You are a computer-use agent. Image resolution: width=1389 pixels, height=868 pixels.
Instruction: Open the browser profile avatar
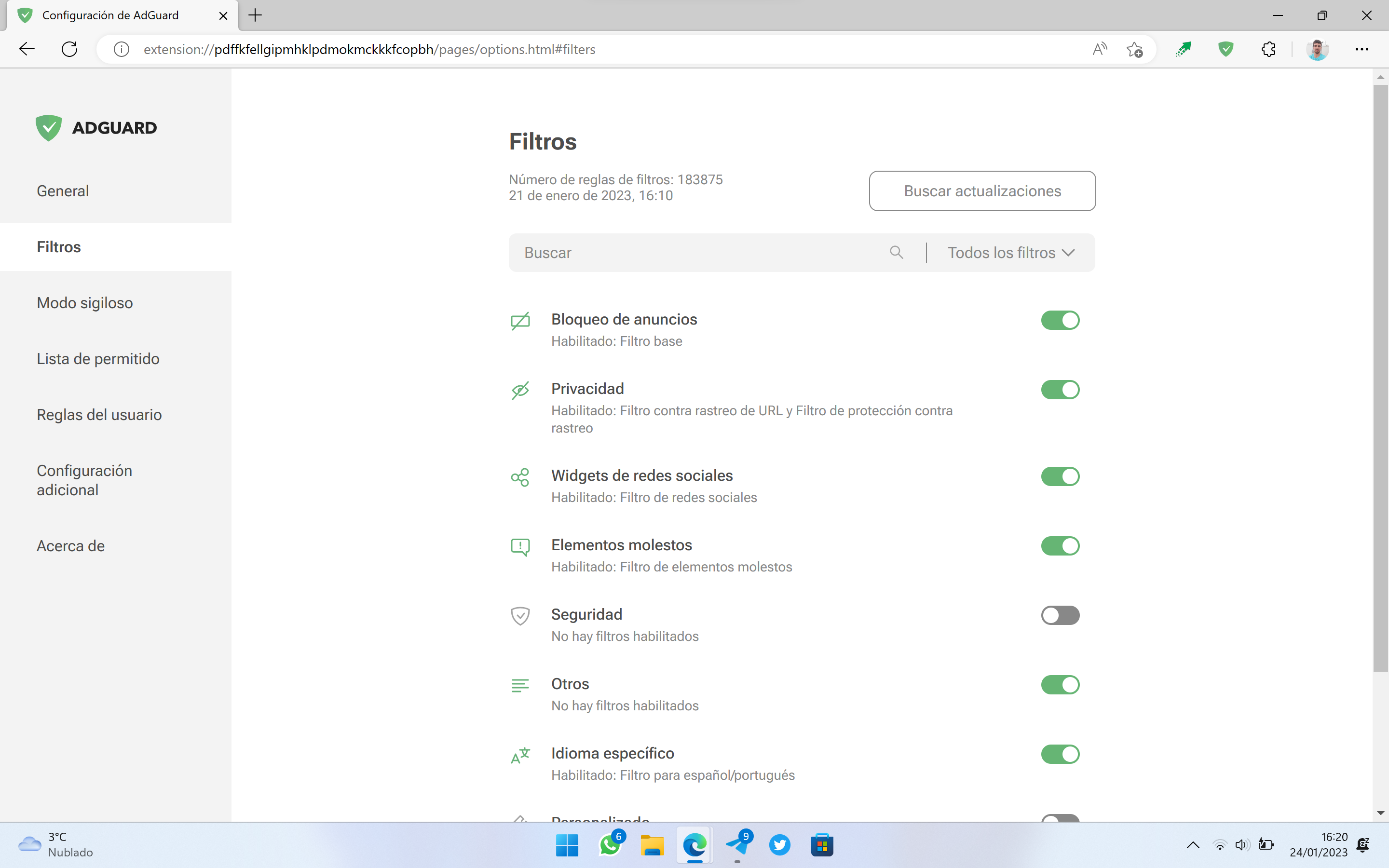[1318, 49]
